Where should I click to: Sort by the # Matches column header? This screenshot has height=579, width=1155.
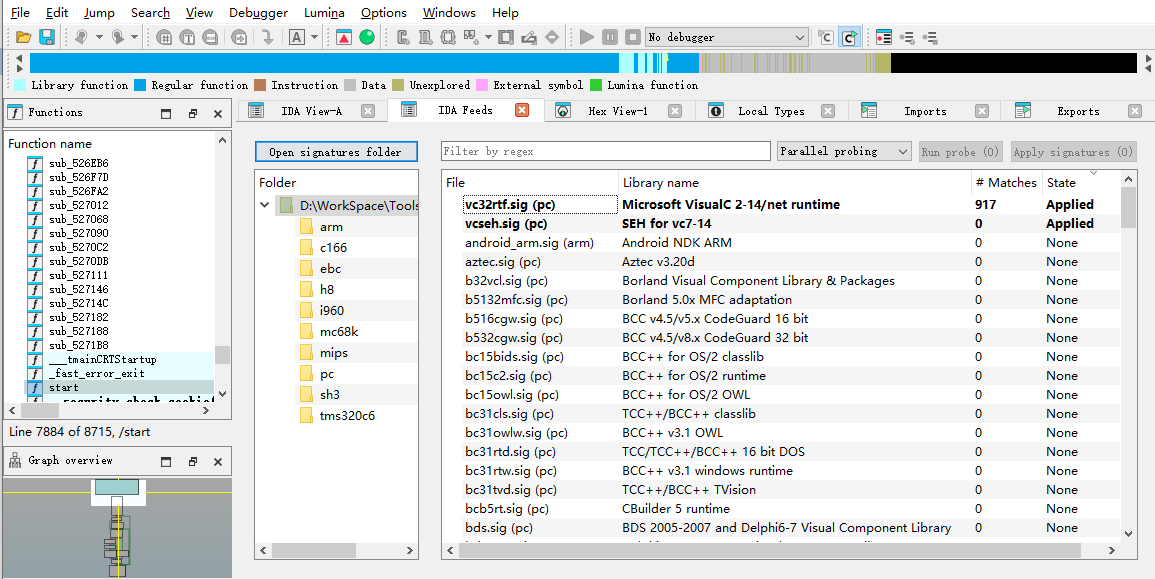1006,182
